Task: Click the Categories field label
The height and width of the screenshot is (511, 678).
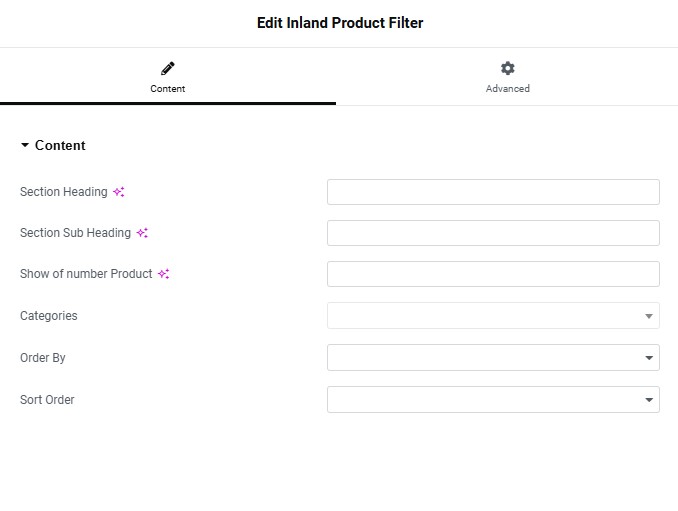Action: point(49,316)
